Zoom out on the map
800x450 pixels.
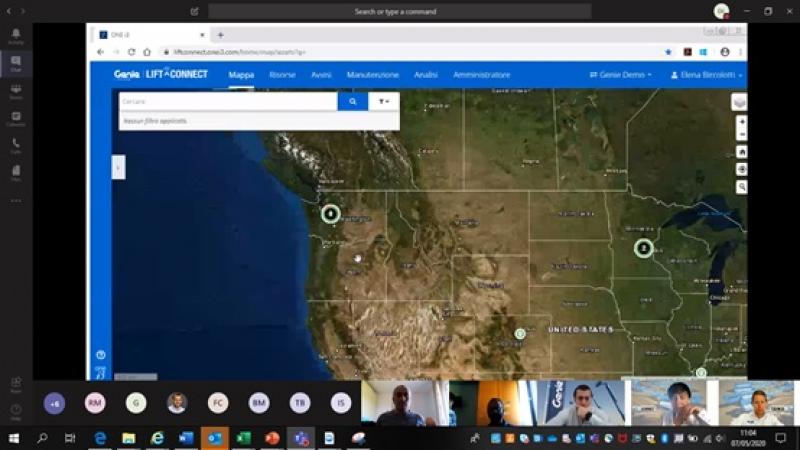742,134
